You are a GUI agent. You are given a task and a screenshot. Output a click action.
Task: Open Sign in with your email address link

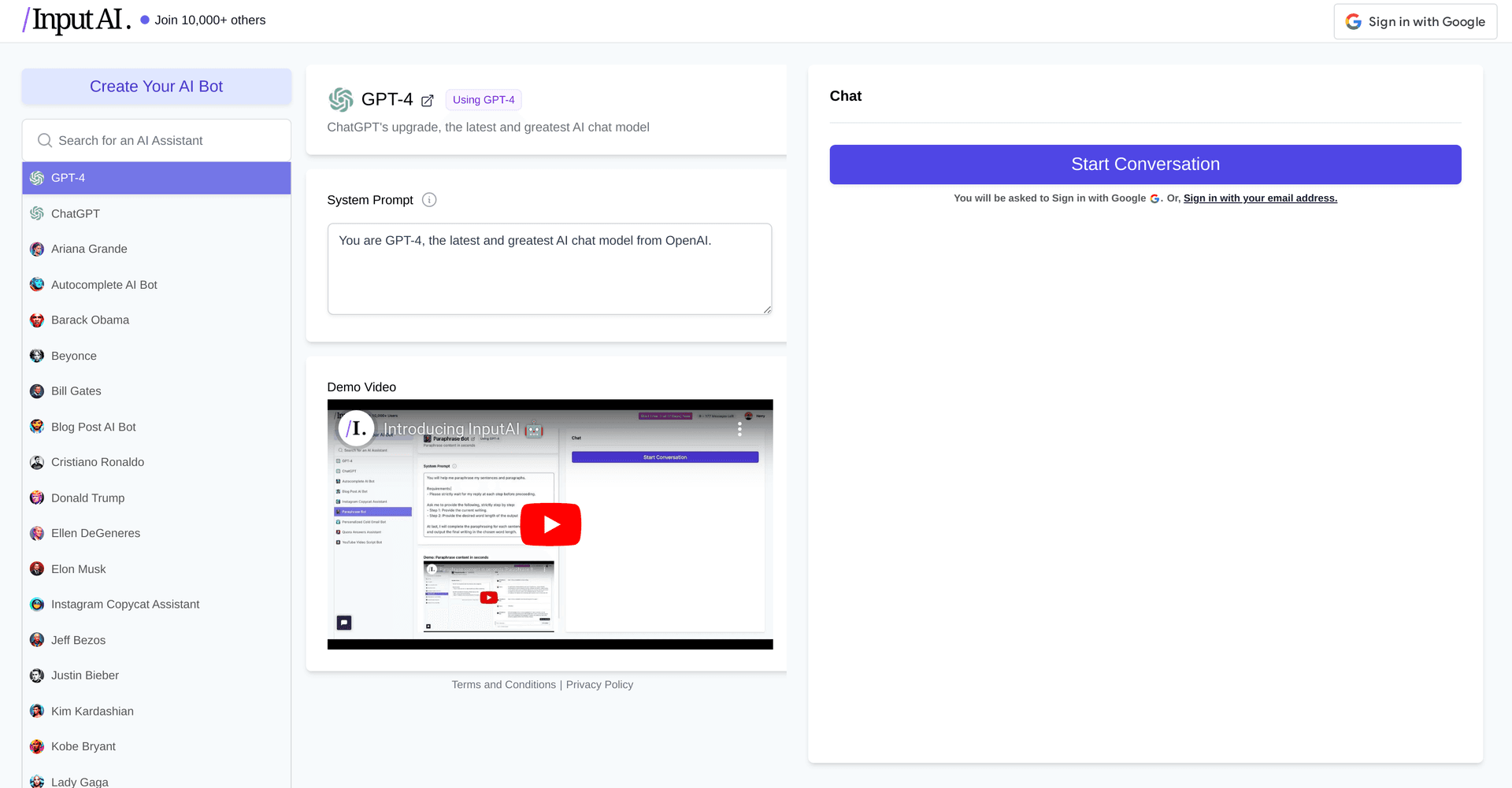(1260, 198)
